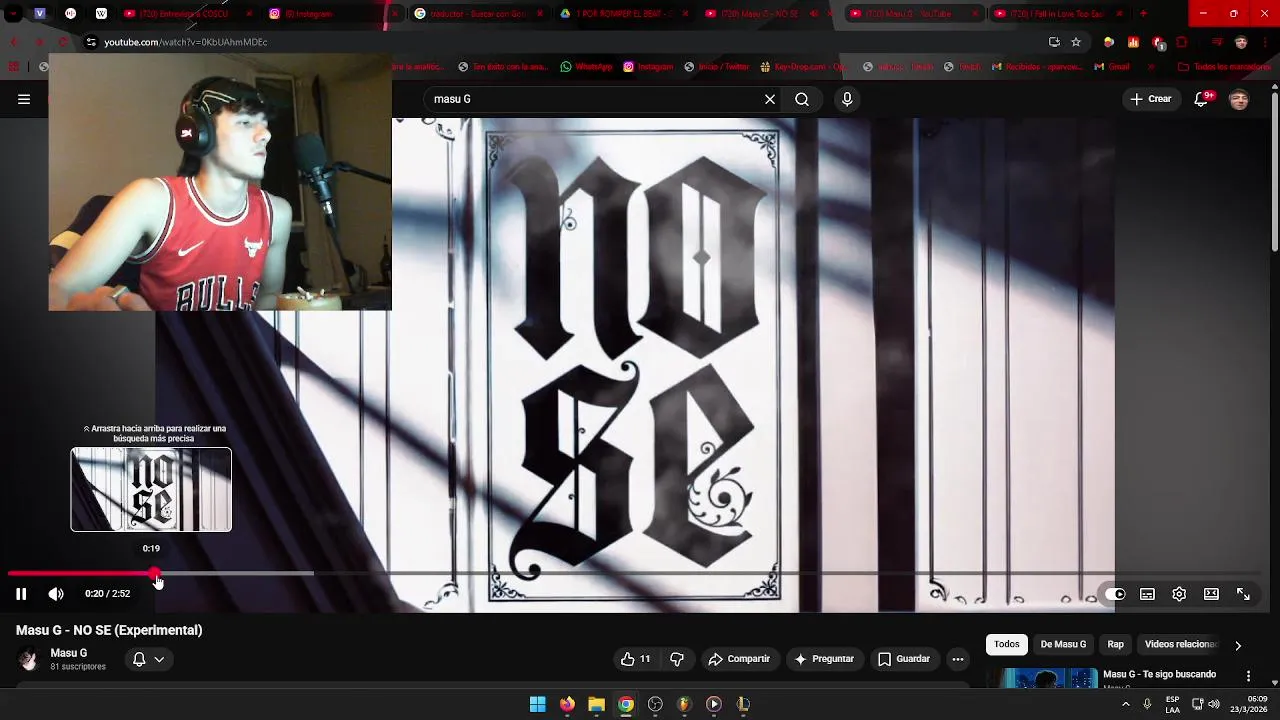Enter fullscreen with the player's fullscreen icon
The image size is (1280, 720).
click(x=1243, y=594)
